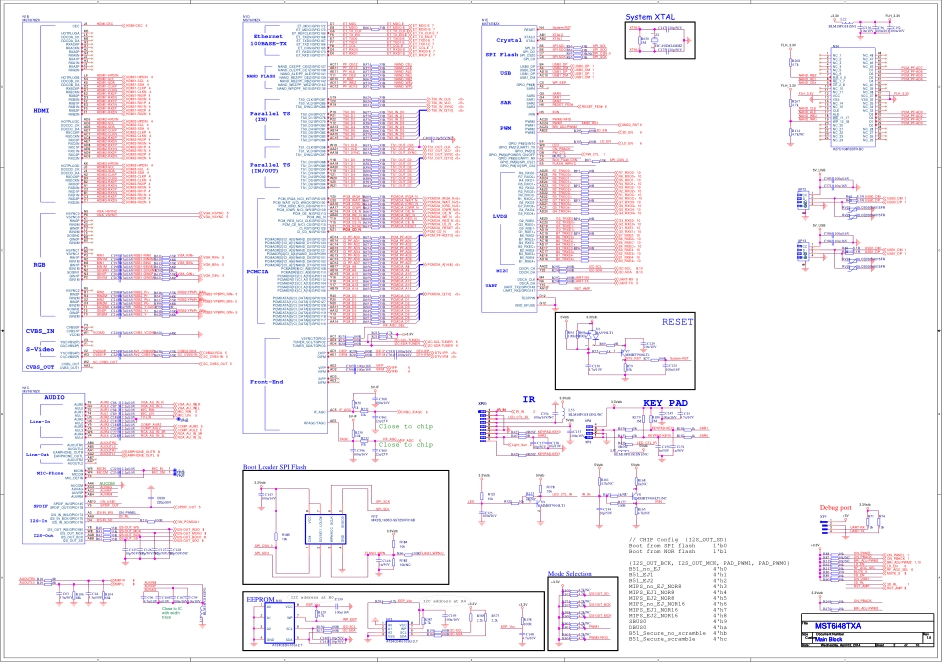
Task: Click the Front-End section label
Action: pos(268,383)
